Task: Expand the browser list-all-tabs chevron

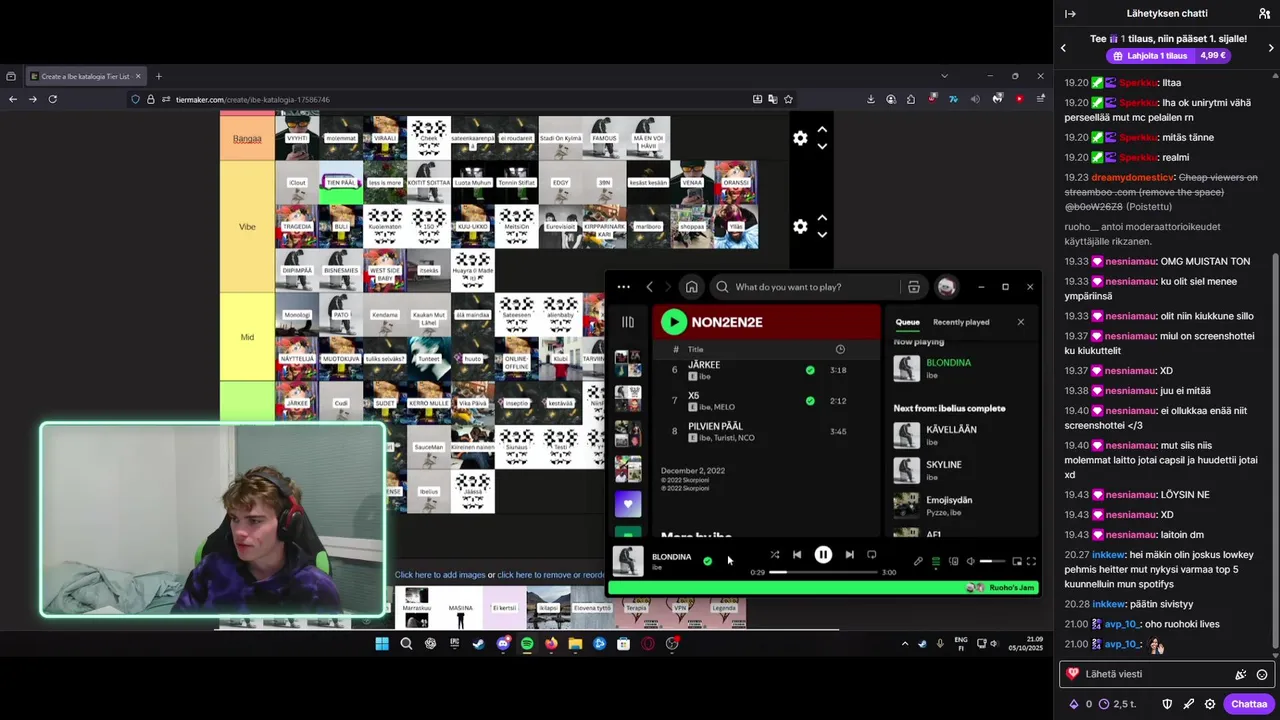Action: pyautogui.click(x=944, y=76)
